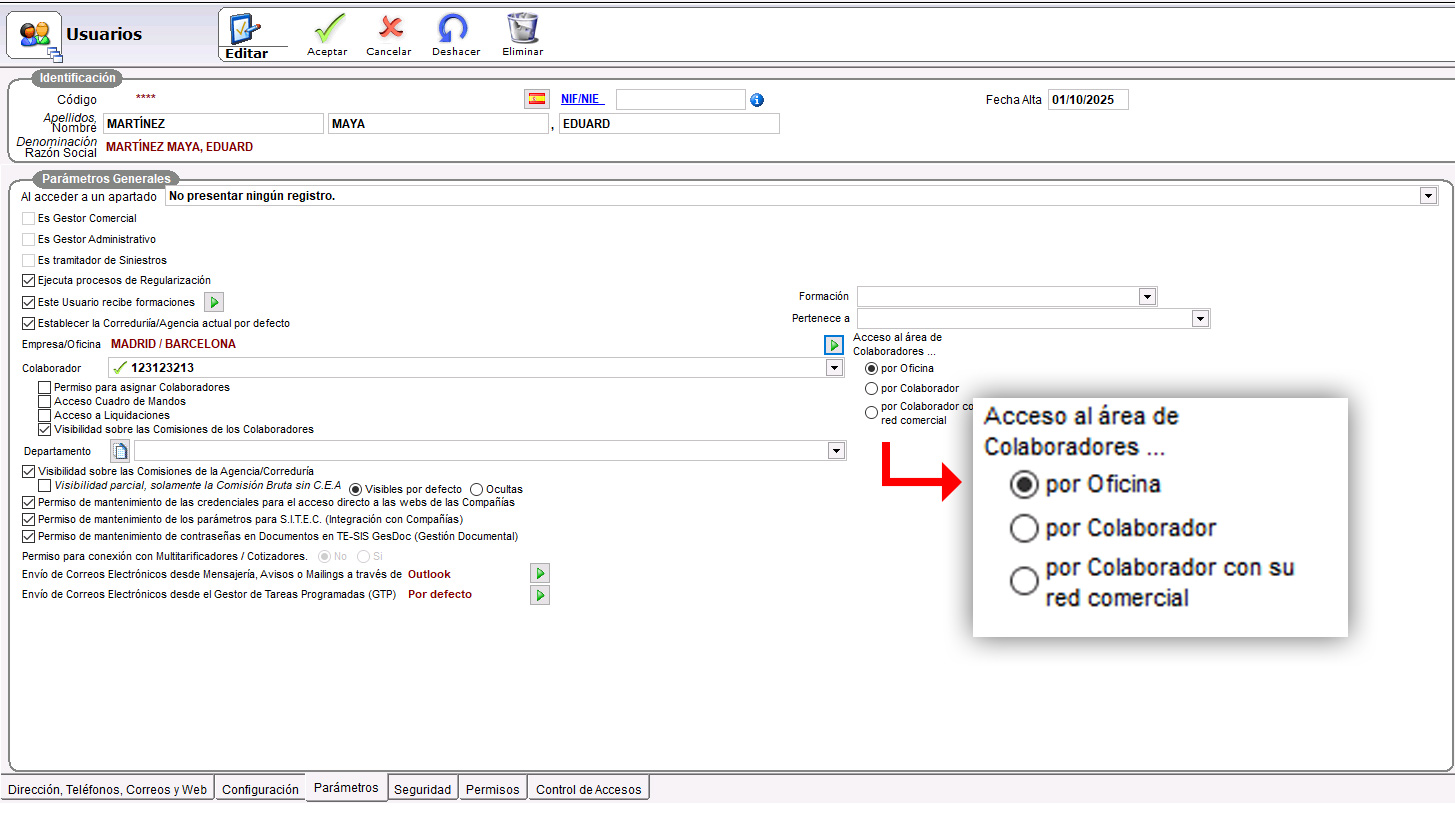Screen dimensions: 1455x816
Task: Click the document icon beside Departamento
Action: click(120, 451)
